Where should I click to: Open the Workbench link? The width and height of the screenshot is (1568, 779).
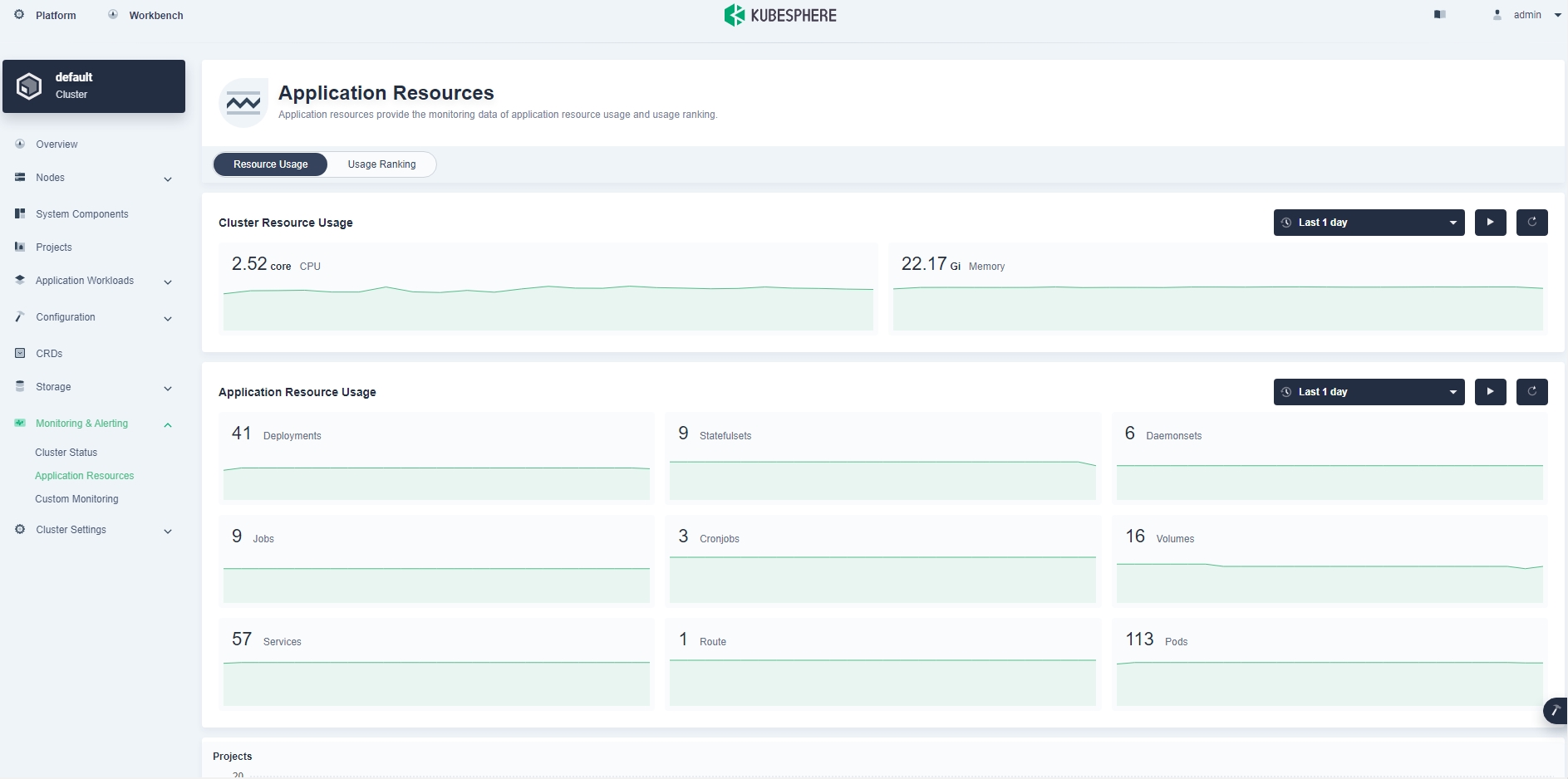pyautogui.click(x=155, y=16)
